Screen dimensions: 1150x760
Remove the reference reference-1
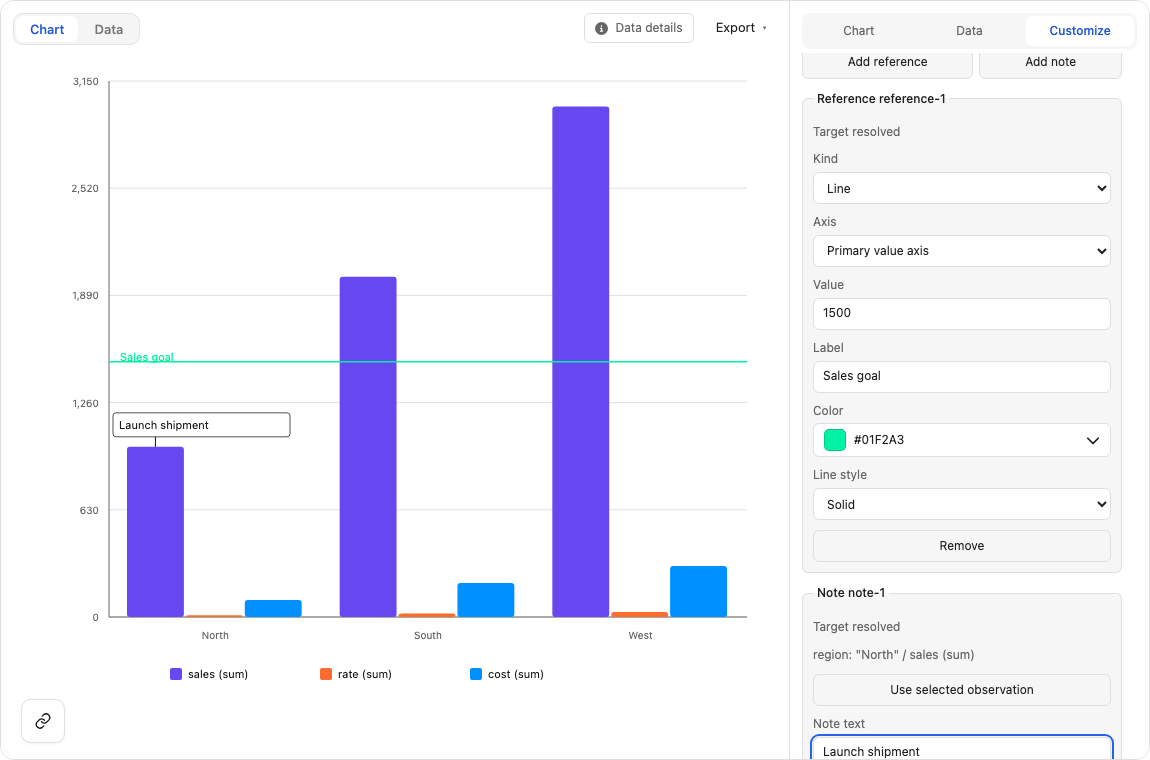962,546
